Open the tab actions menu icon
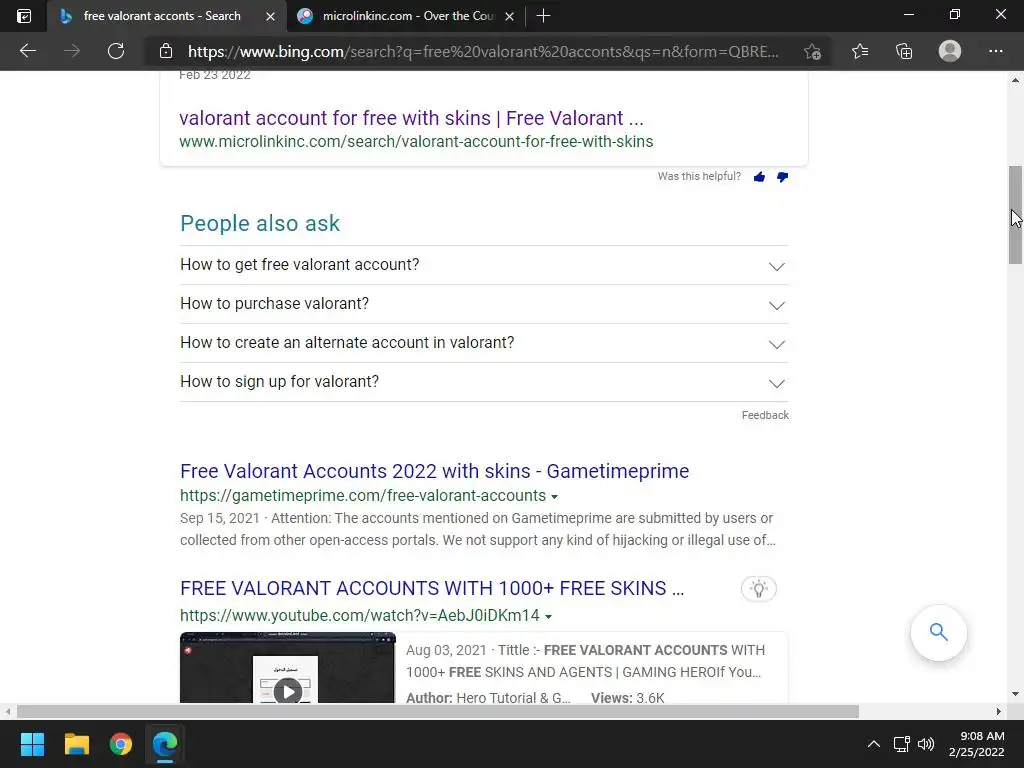Viewport: 1024px width, 768px height. (x=24, y=16)
